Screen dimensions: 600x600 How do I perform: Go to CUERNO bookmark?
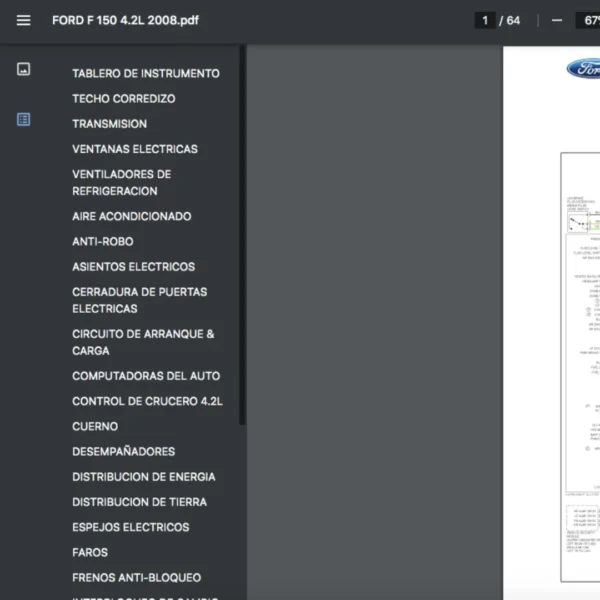[x=95, y=426]
